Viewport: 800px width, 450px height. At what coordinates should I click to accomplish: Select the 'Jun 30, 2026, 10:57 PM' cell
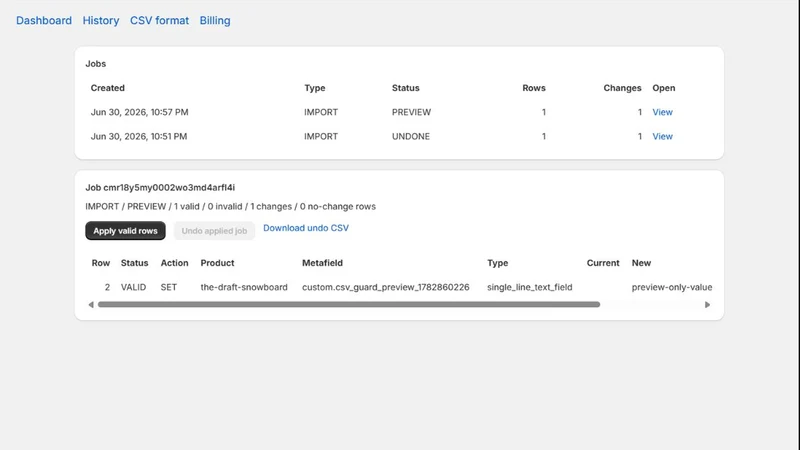click(139, 112)
